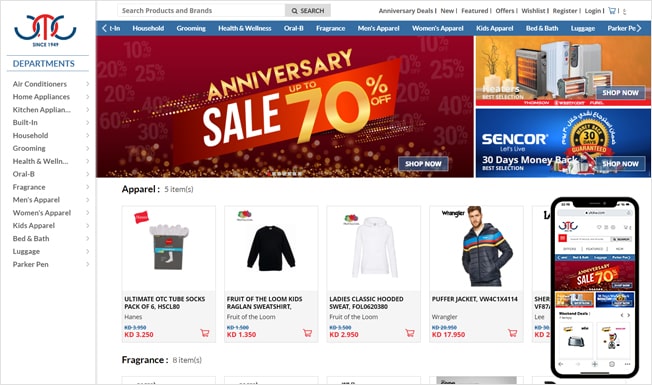The width and height of the screenshot is (652, 385).
Task: Focus the Search Products and Brands field
Action: pyautogui.click(x=201, y=11)
